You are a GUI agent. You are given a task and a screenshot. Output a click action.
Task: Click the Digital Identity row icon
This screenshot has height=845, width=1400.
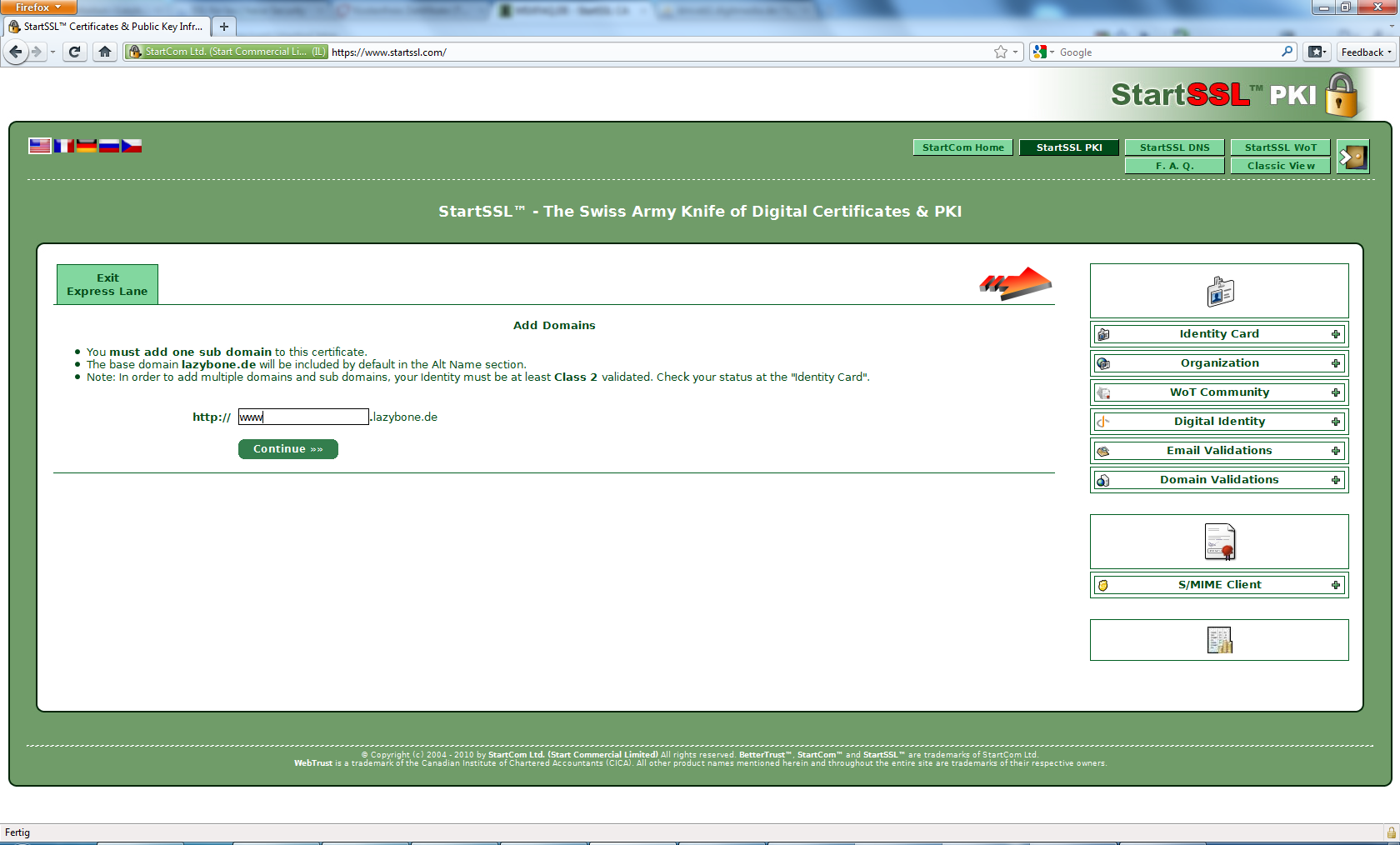(x=1103, y=422)
